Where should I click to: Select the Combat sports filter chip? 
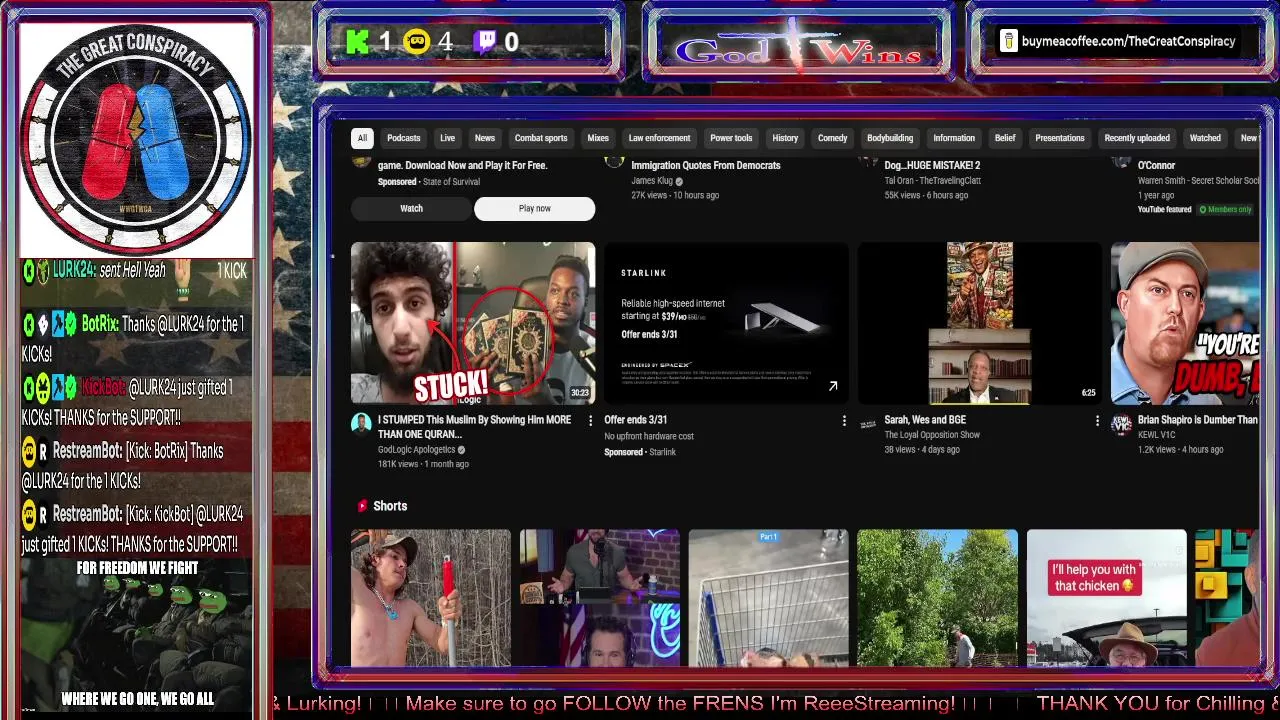(x=541, y=138)
